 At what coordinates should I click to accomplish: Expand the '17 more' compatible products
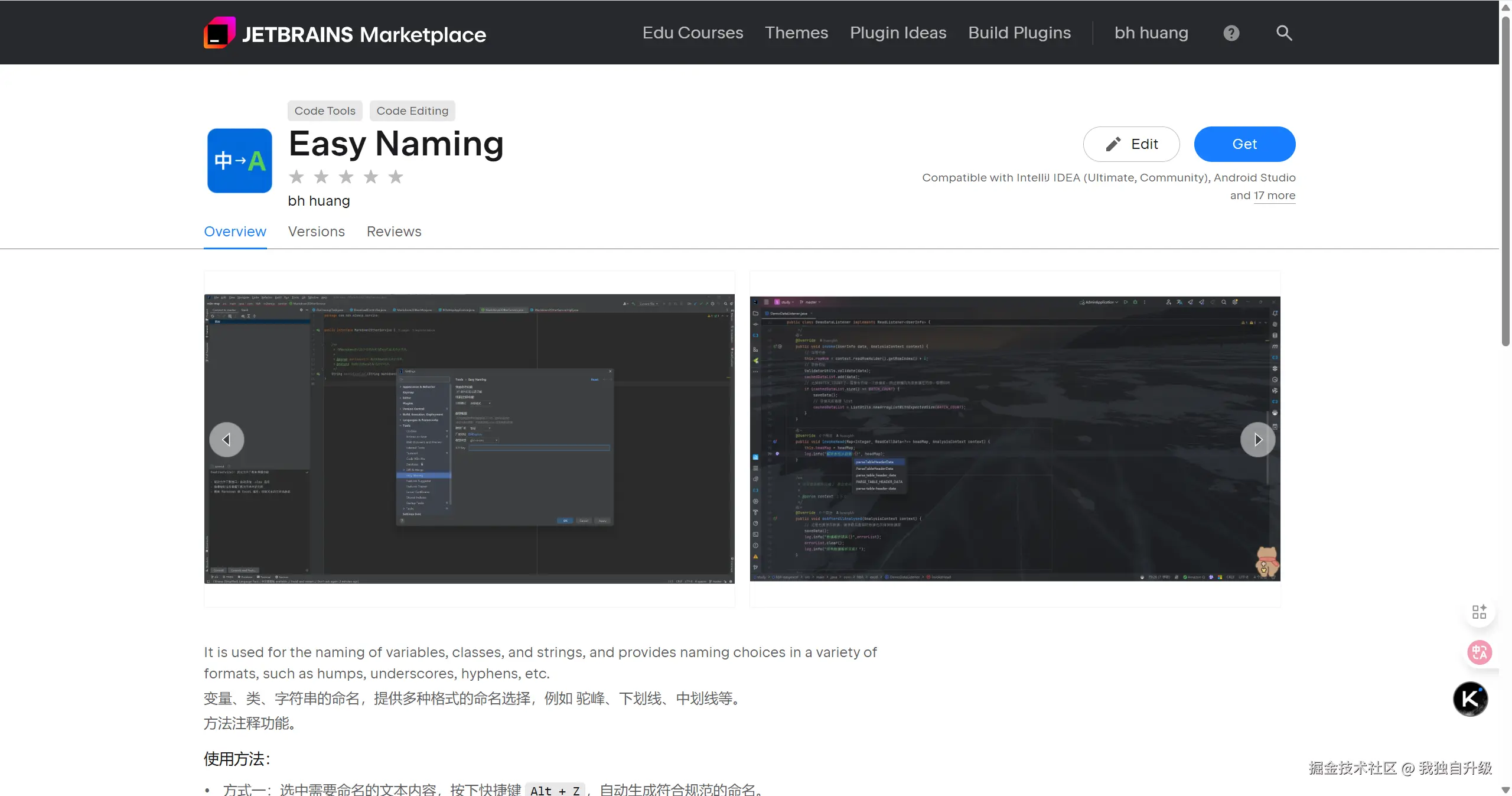coord(1274,196)
